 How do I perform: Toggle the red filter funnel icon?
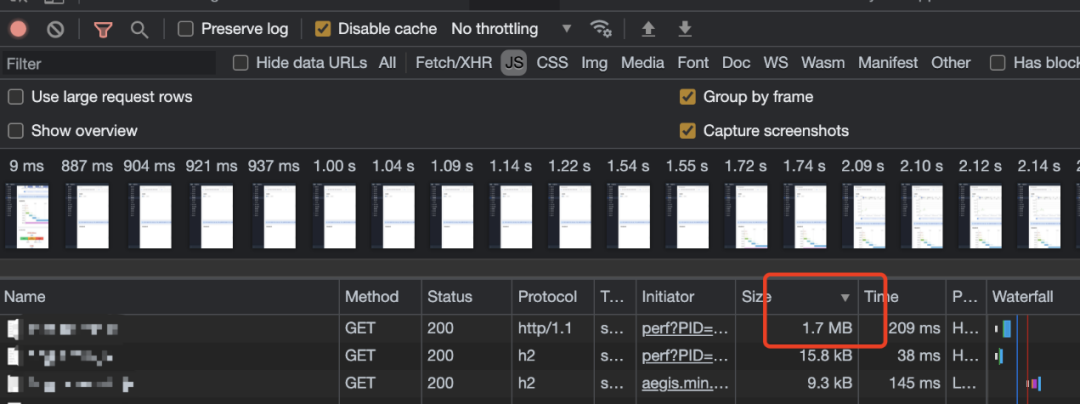coord(103,29)
